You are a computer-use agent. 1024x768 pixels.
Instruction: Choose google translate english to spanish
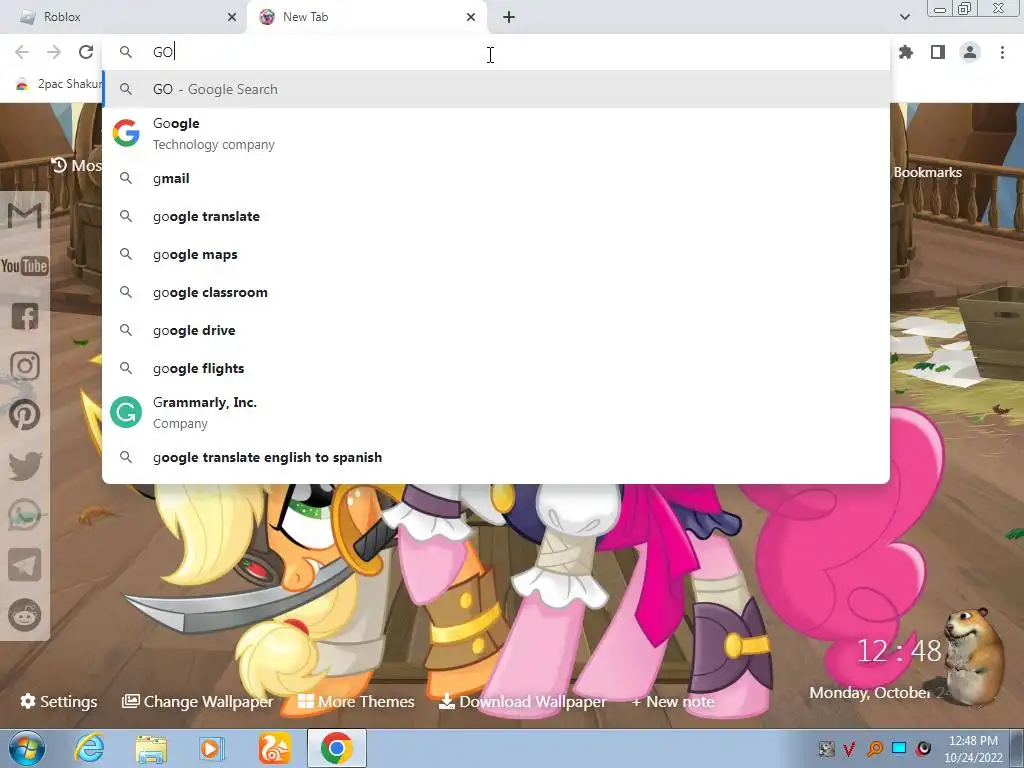pos(496,457)
